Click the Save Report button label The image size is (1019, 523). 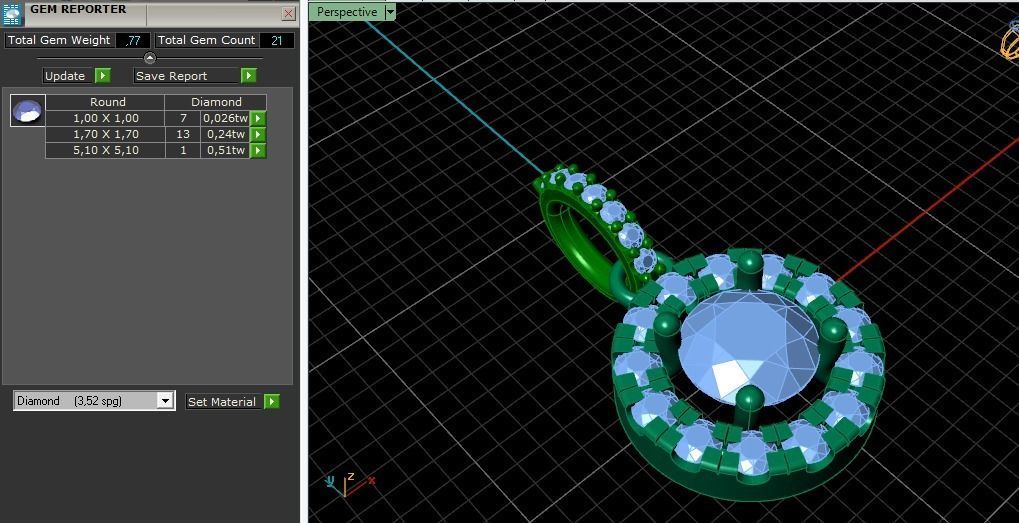tap(187, 76)
